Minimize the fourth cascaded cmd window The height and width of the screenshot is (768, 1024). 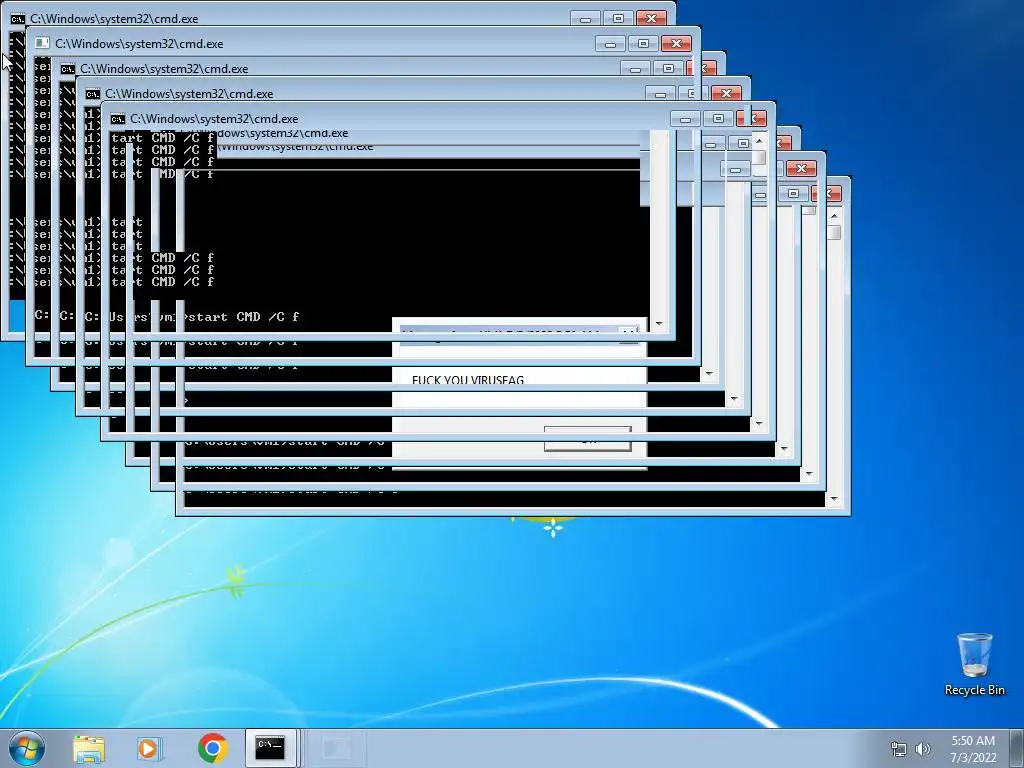(660, 94)
